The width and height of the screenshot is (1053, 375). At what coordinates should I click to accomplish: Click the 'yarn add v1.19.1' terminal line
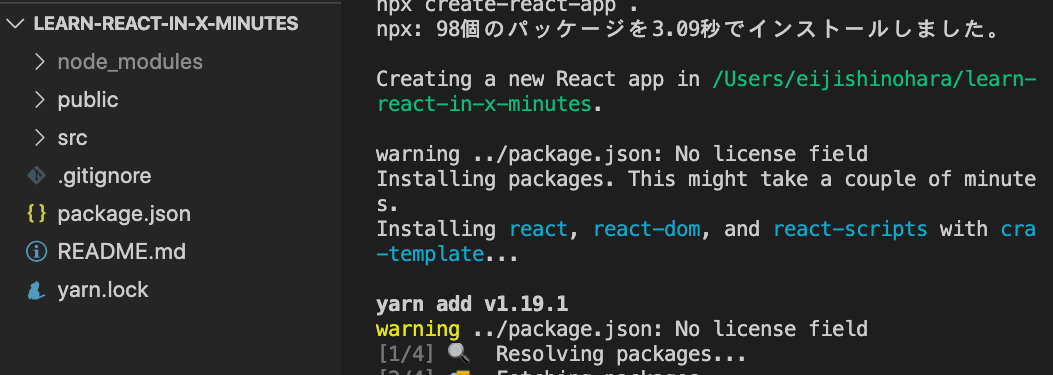pos(472,304)
